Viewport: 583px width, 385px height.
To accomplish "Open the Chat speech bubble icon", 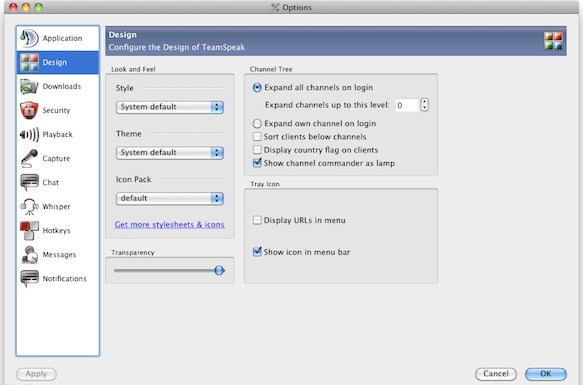I will [29, 183].
